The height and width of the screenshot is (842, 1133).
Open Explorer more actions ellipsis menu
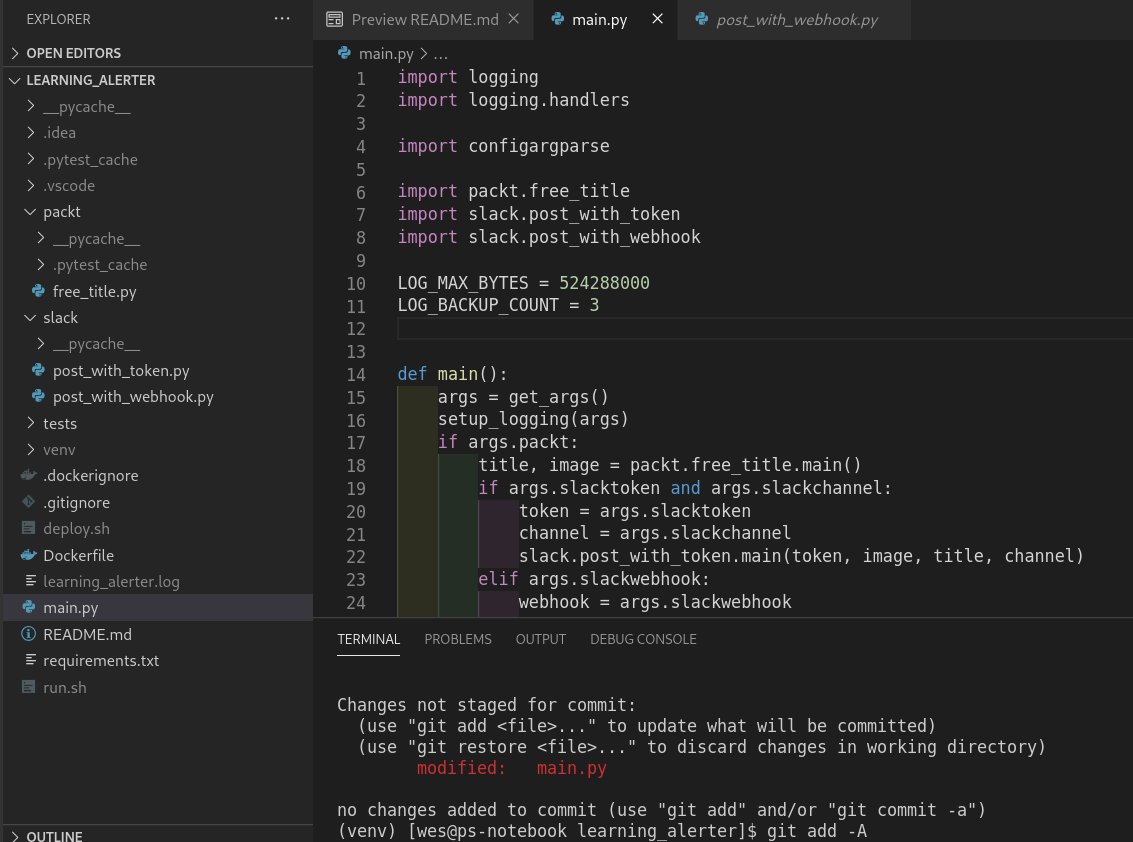[282, 19]
